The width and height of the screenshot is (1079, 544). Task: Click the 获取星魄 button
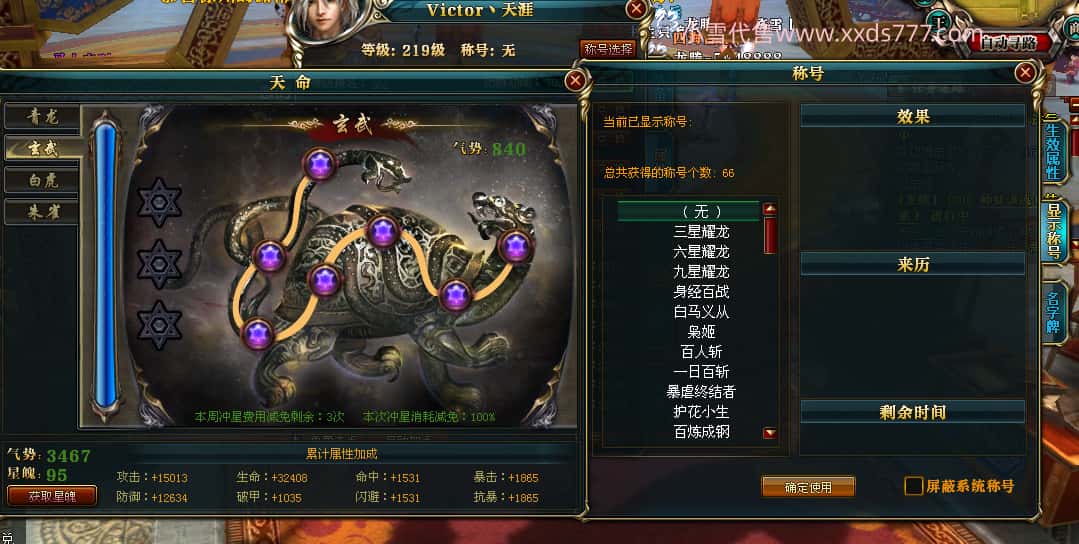pos(52,496)
